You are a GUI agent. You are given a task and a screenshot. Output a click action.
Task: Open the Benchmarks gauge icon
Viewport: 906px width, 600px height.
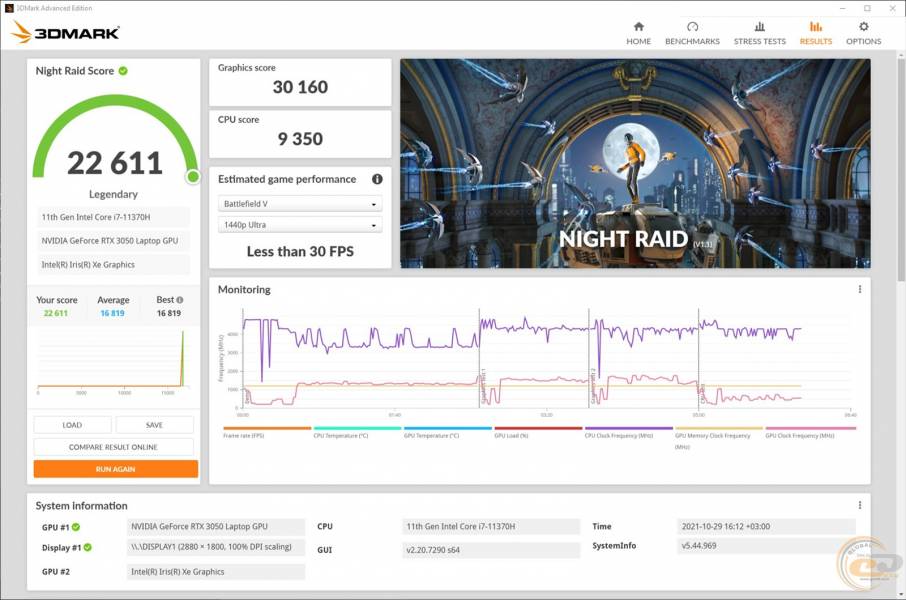692,27
